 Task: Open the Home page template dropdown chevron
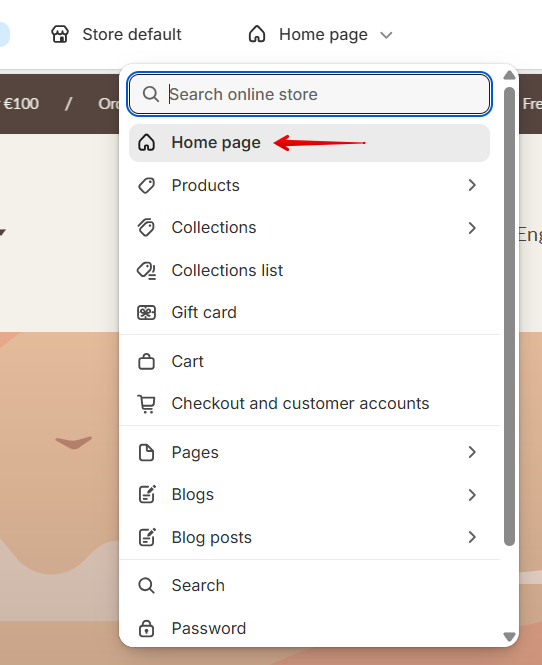coord(386,35)
